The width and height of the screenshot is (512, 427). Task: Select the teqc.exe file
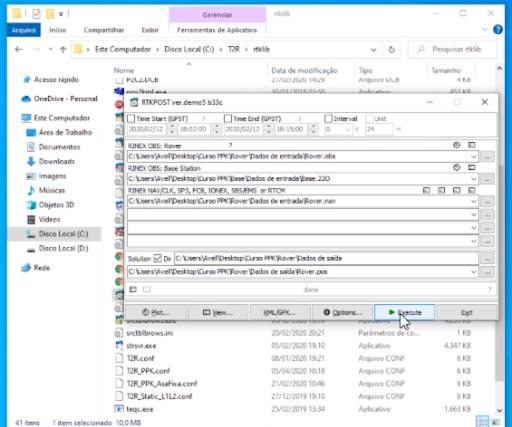(x=140, y=409)
